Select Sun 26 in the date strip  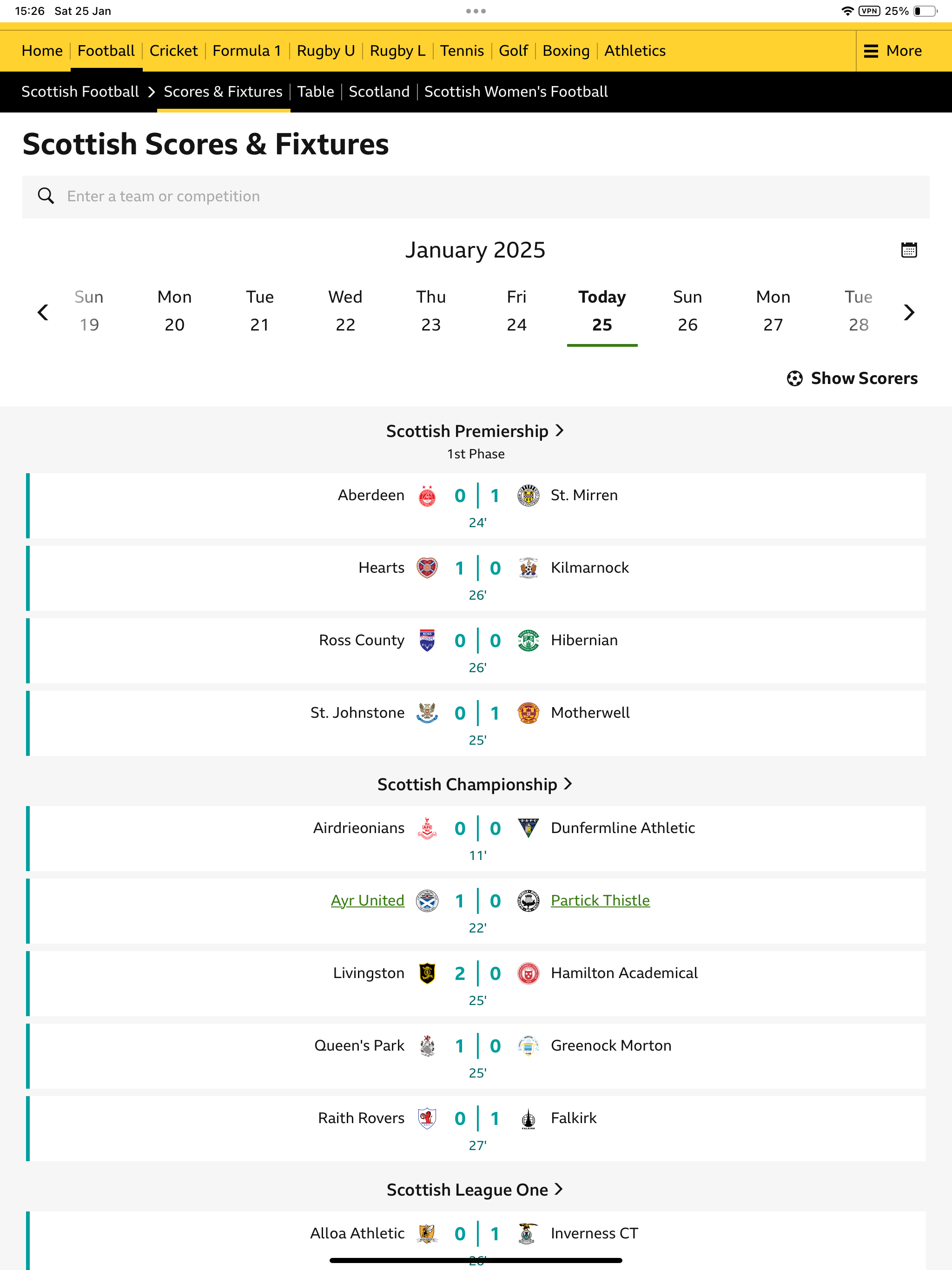(x=688, y=311)
